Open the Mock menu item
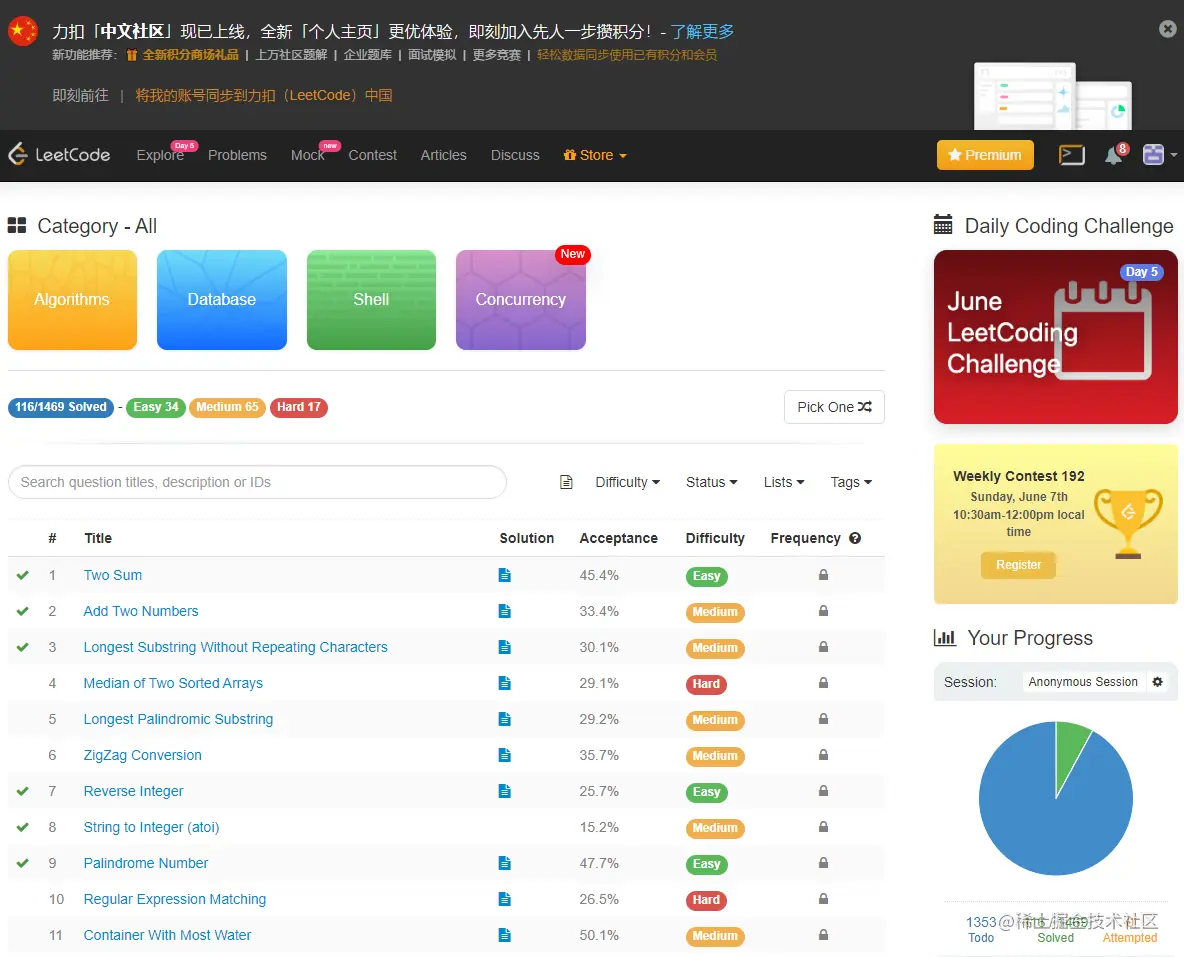The width and height of the screenshot is (1184, 957). coord(307,155)
